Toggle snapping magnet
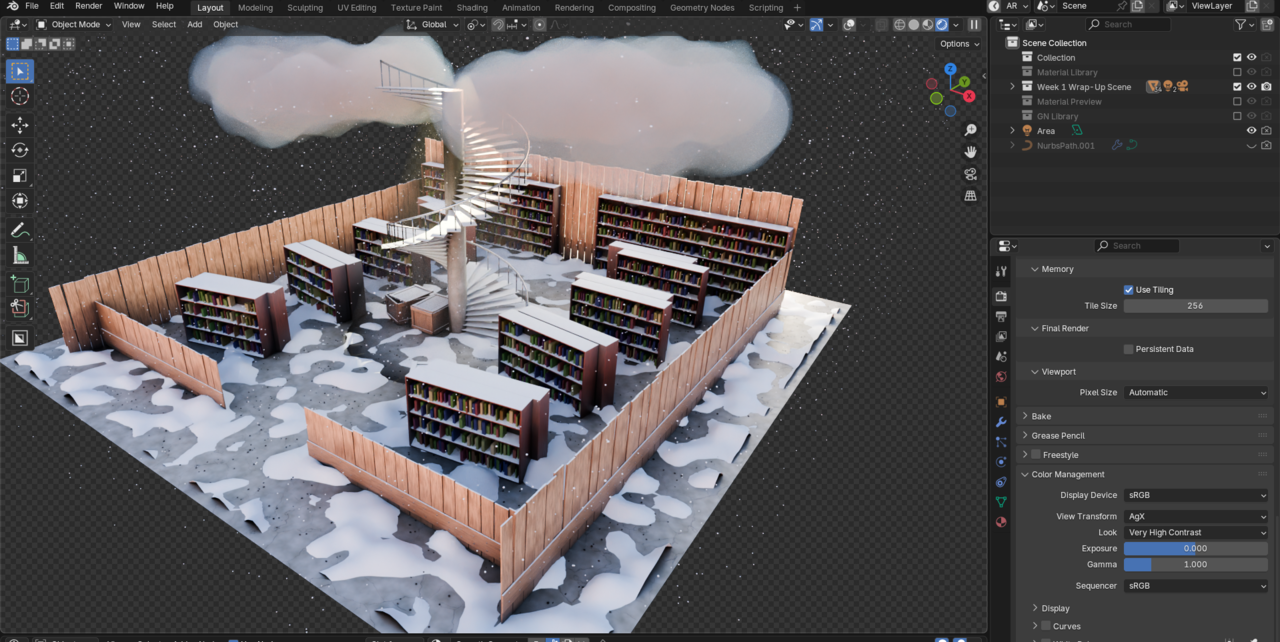Screen dimensions: 1280x642 coord(498,24)
